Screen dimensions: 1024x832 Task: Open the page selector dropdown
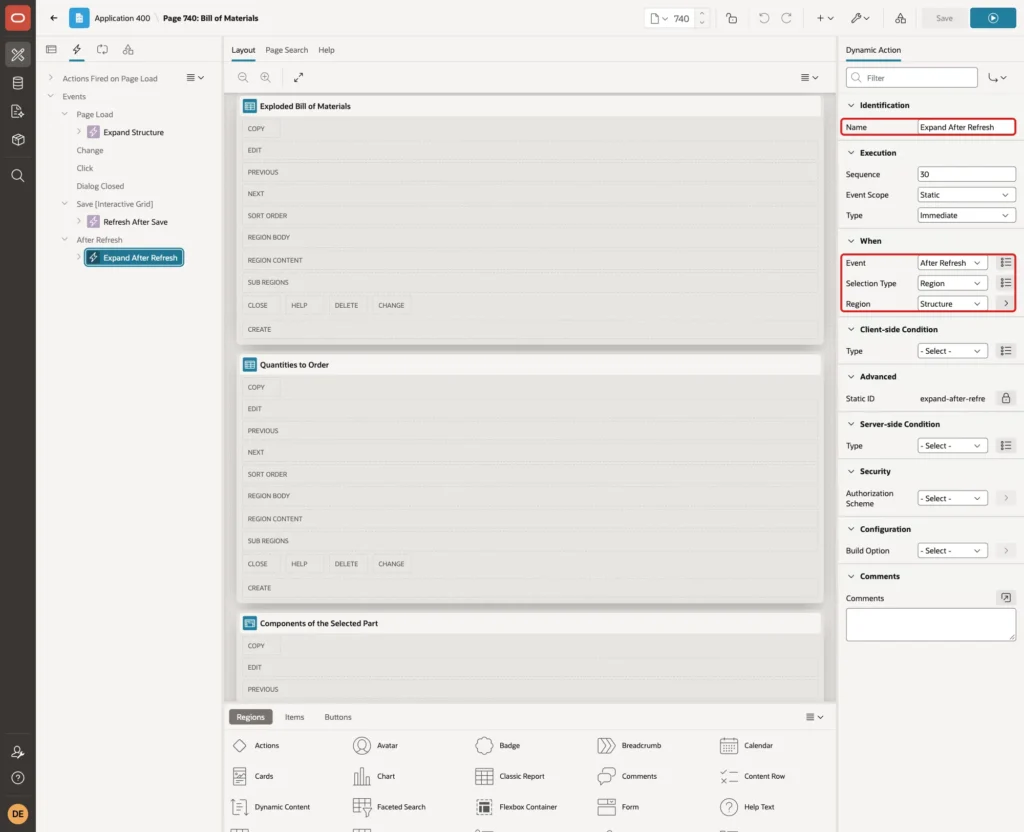click(658, 18)
